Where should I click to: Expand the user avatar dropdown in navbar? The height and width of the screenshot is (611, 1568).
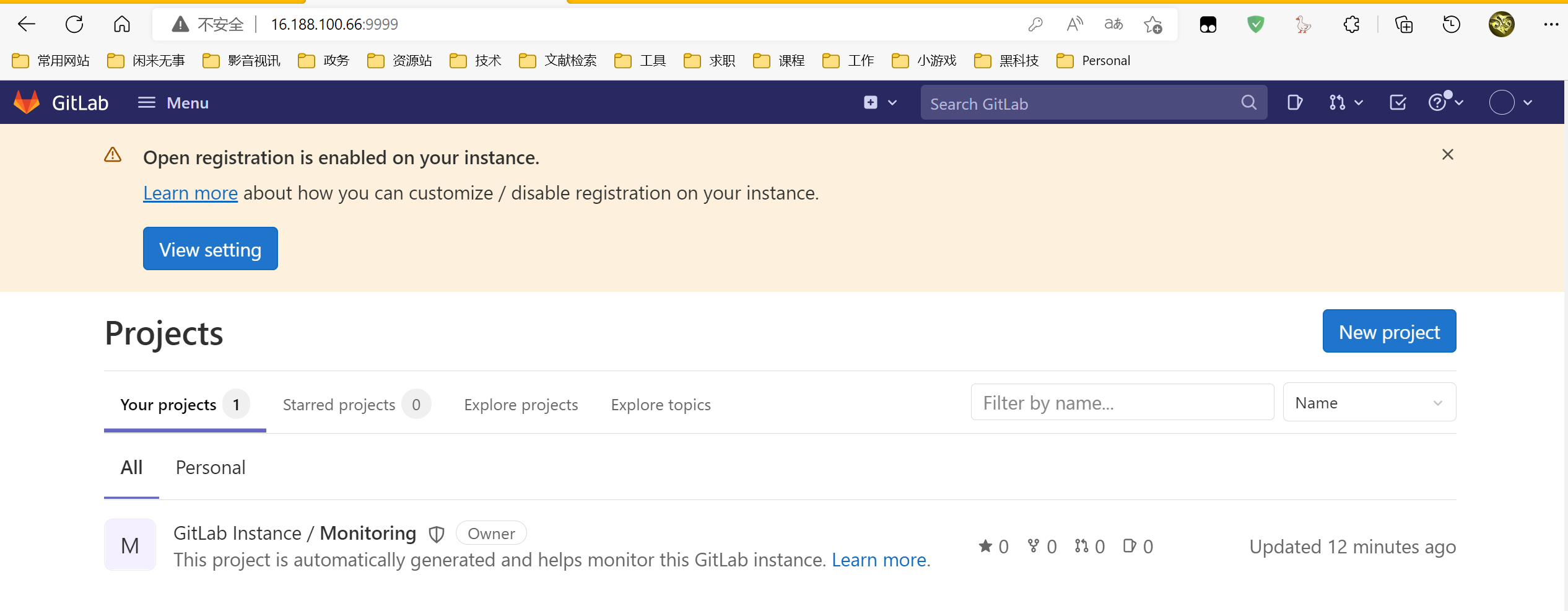1510,102
